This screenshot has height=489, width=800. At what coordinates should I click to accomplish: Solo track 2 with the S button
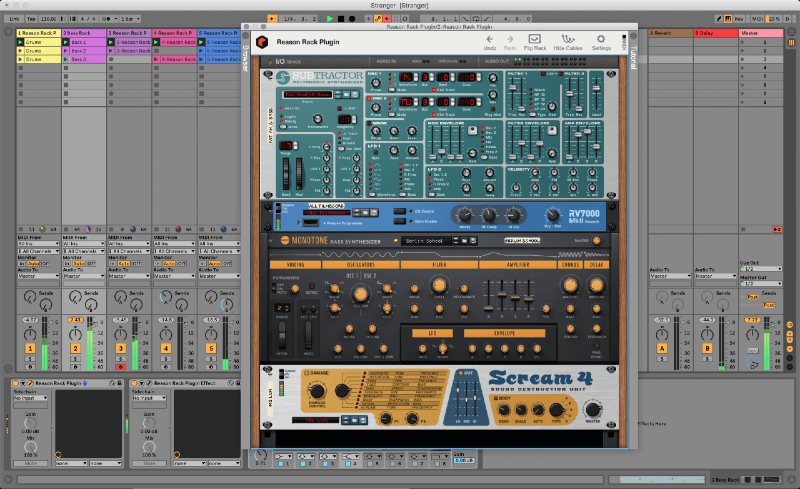[x=75, y=357]
